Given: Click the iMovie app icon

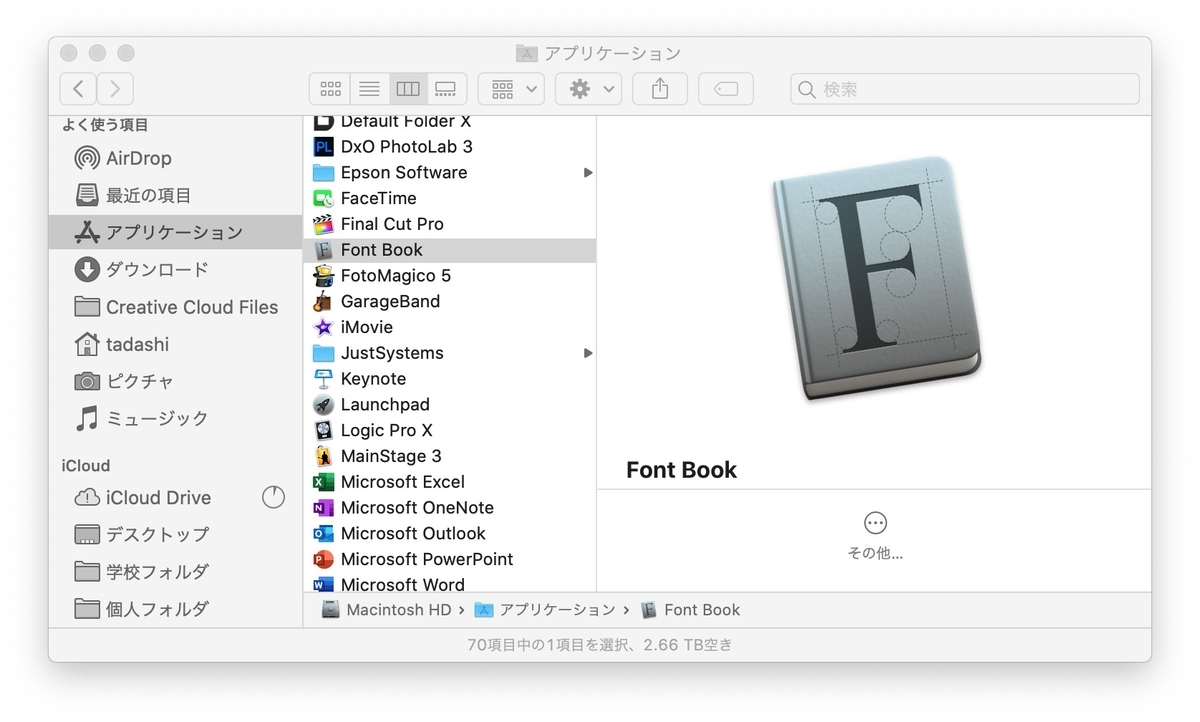Looking at the screenshot, I should pos(323,327).
